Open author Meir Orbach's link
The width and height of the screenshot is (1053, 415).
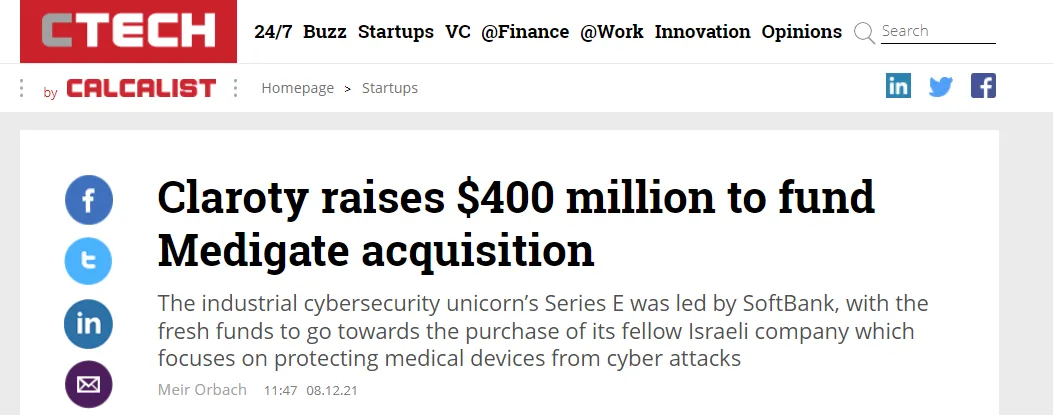click(x=202, y=390)
